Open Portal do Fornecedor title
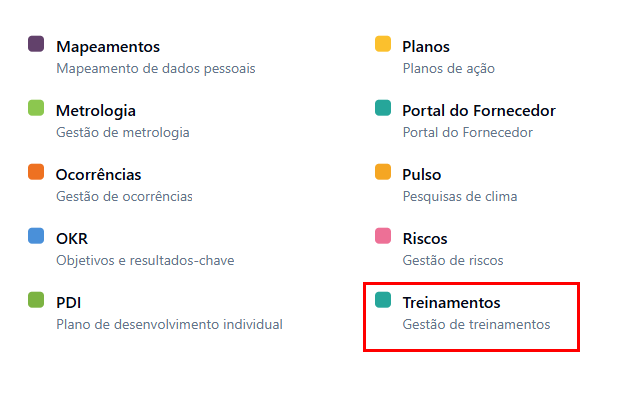This screenshot has height=413, width=621. click(479, 111)
